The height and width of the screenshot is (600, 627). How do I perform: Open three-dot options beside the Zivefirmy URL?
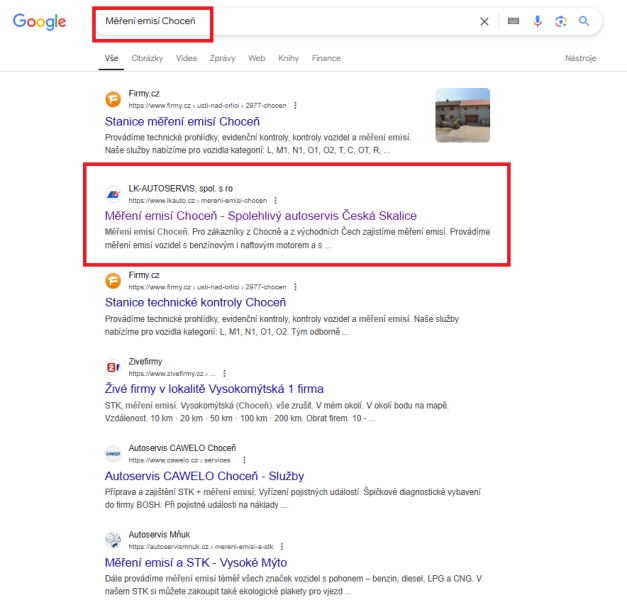click(224, 374)
